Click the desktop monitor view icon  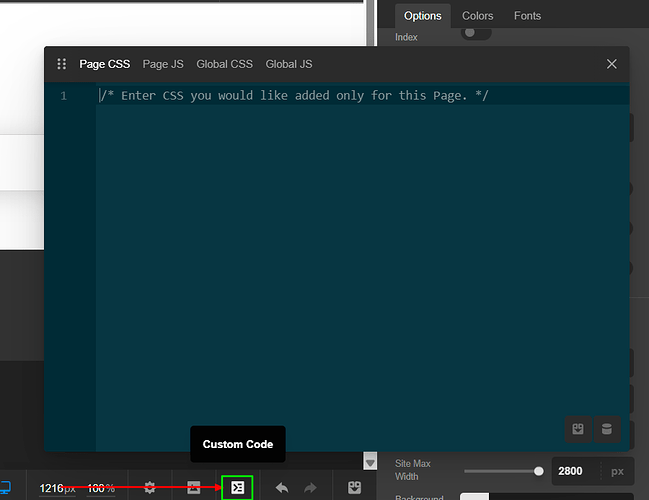click(5, 488)
